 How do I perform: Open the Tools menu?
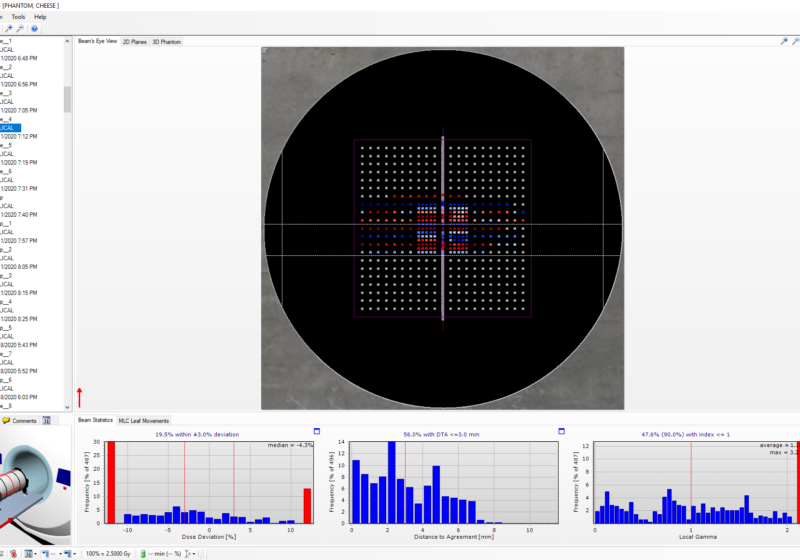[x=18, y=17]
